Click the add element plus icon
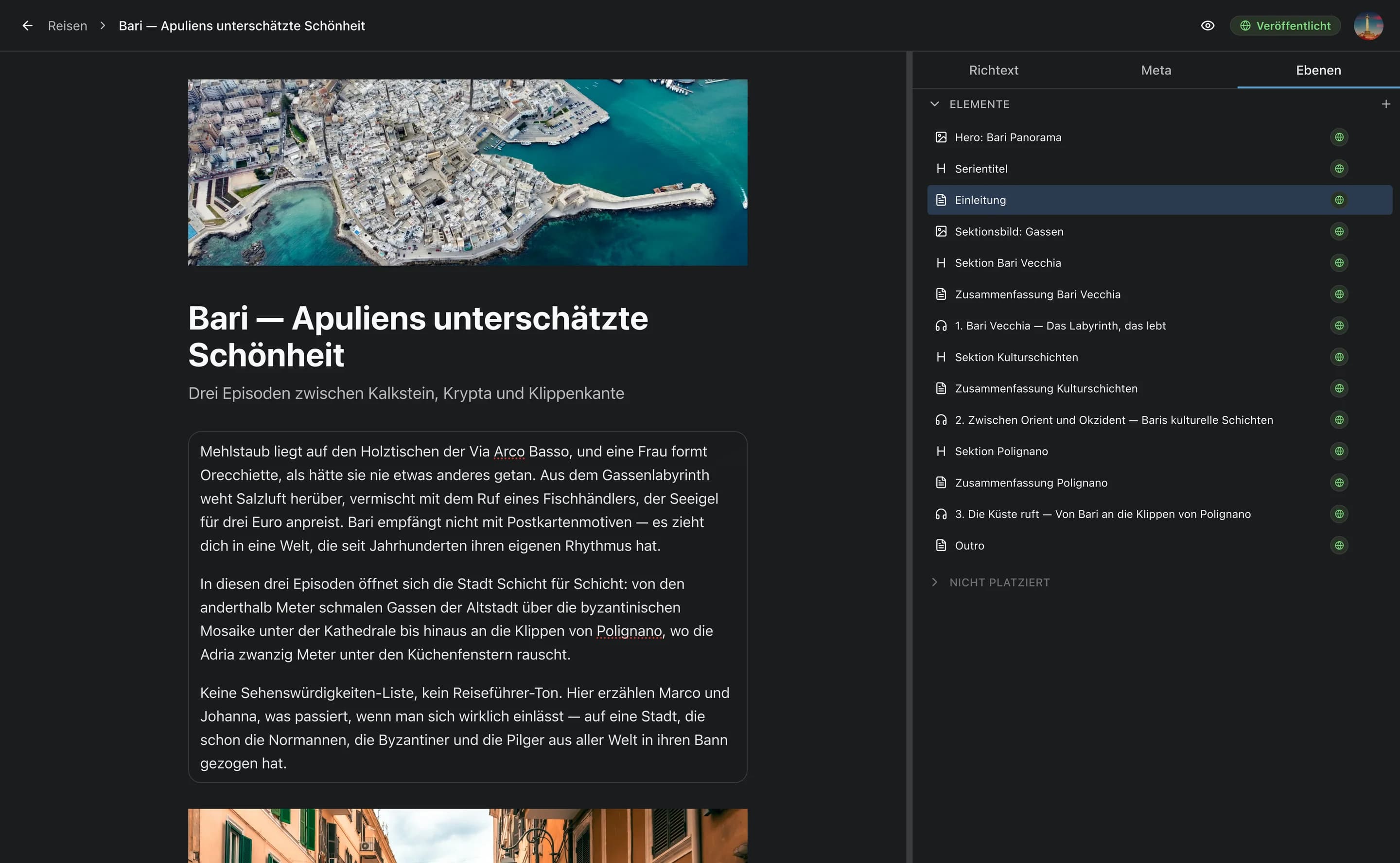The height and width of the screenshot is (863, 1400). pyautogui.click(x=1386, y=104)
